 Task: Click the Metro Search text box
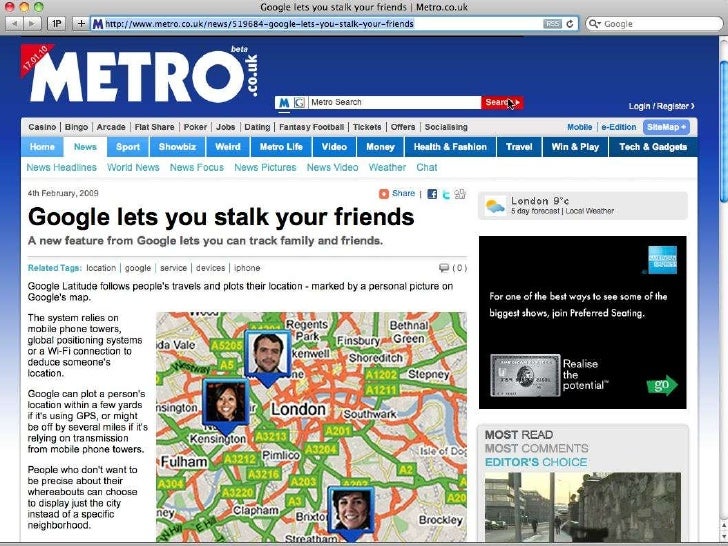395,103
